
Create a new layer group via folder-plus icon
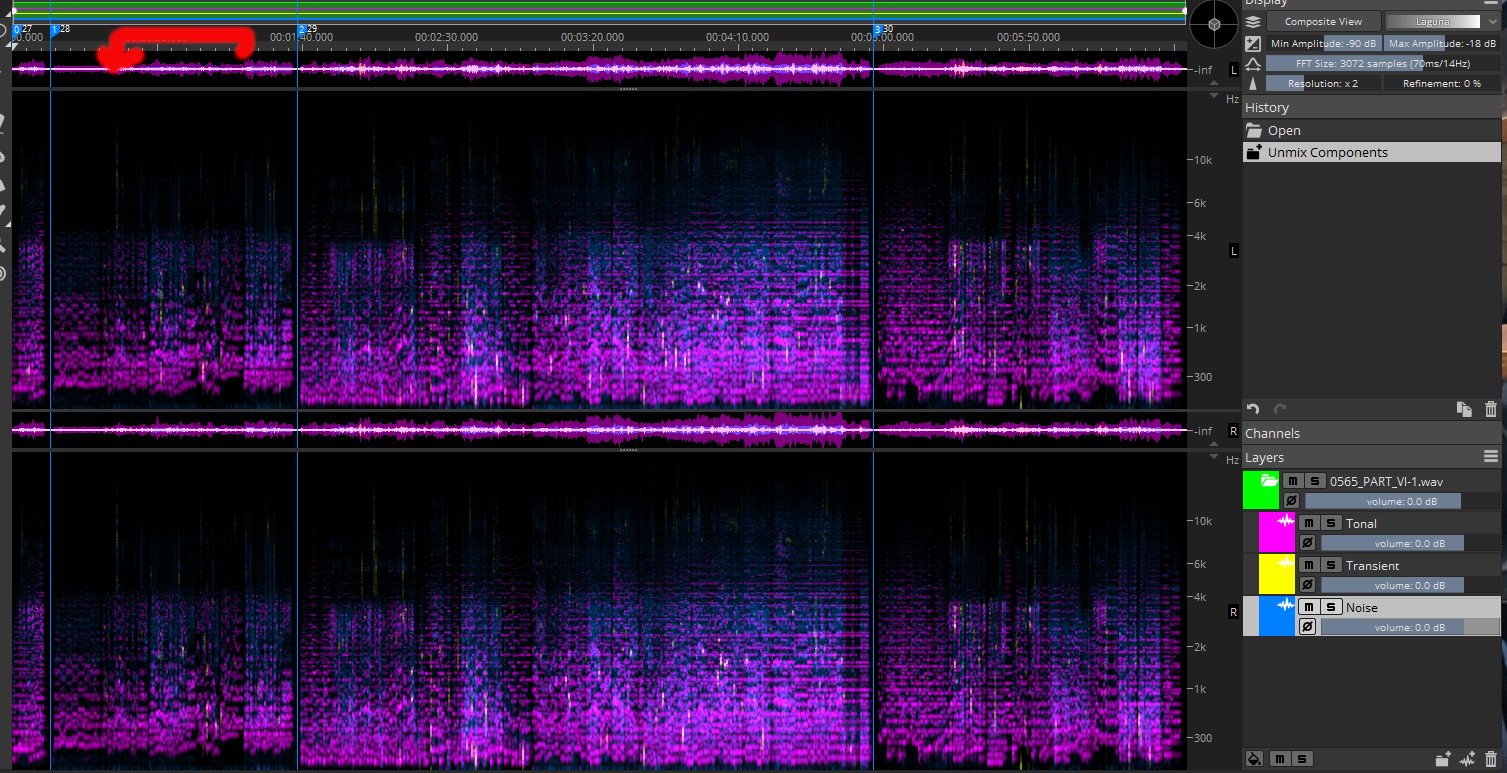pos(1443,759)
